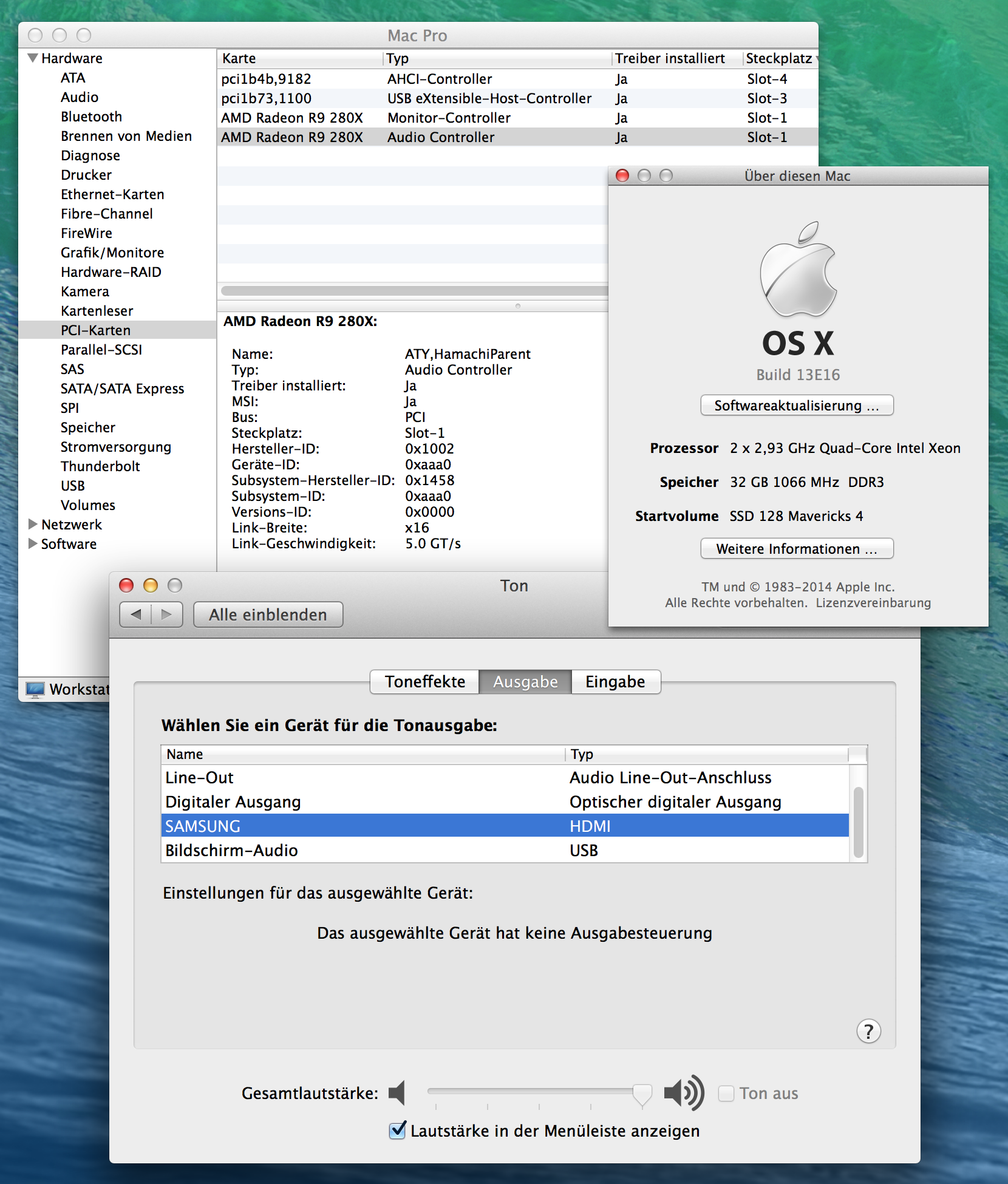
Task: Switch to the Toneffekte tab
Action: coord(425,682)
